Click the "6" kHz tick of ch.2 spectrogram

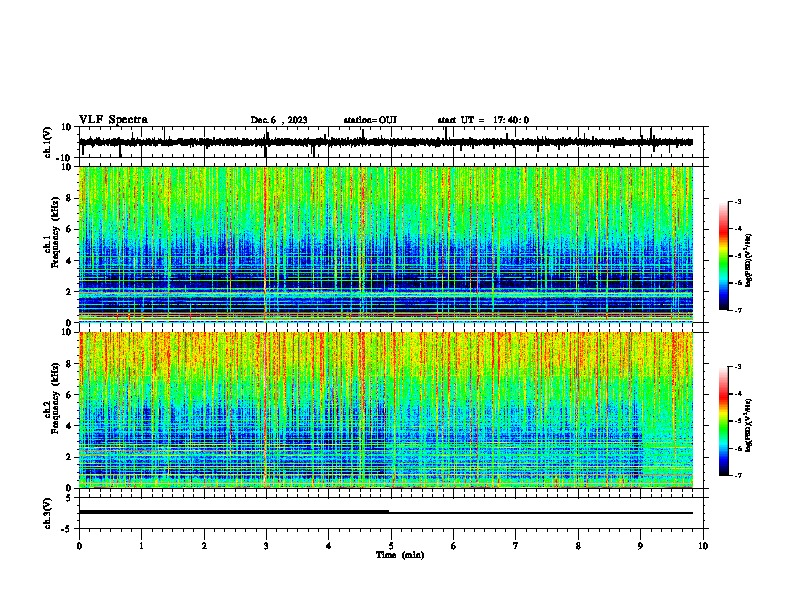coord(69,395)
